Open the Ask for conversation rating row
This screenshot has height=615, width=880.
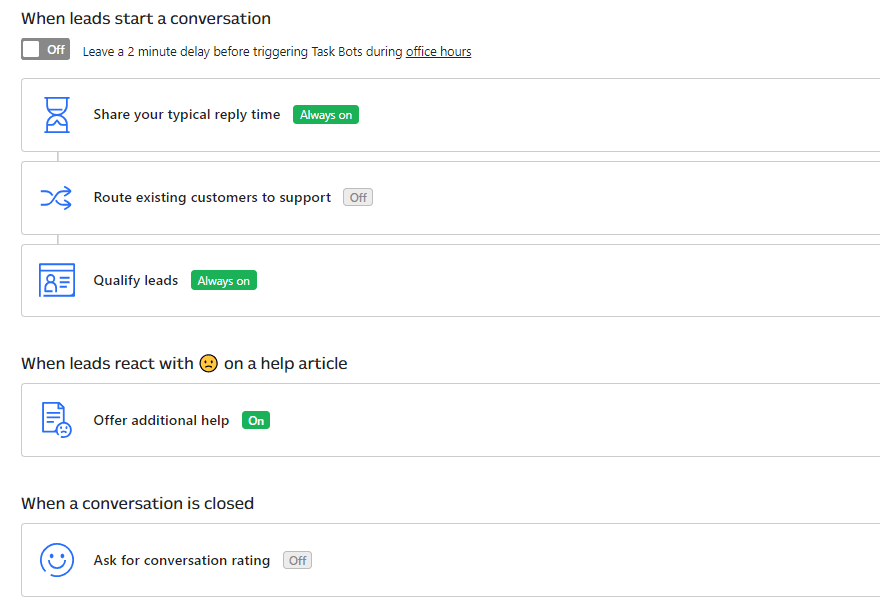[x=181, y=560]
